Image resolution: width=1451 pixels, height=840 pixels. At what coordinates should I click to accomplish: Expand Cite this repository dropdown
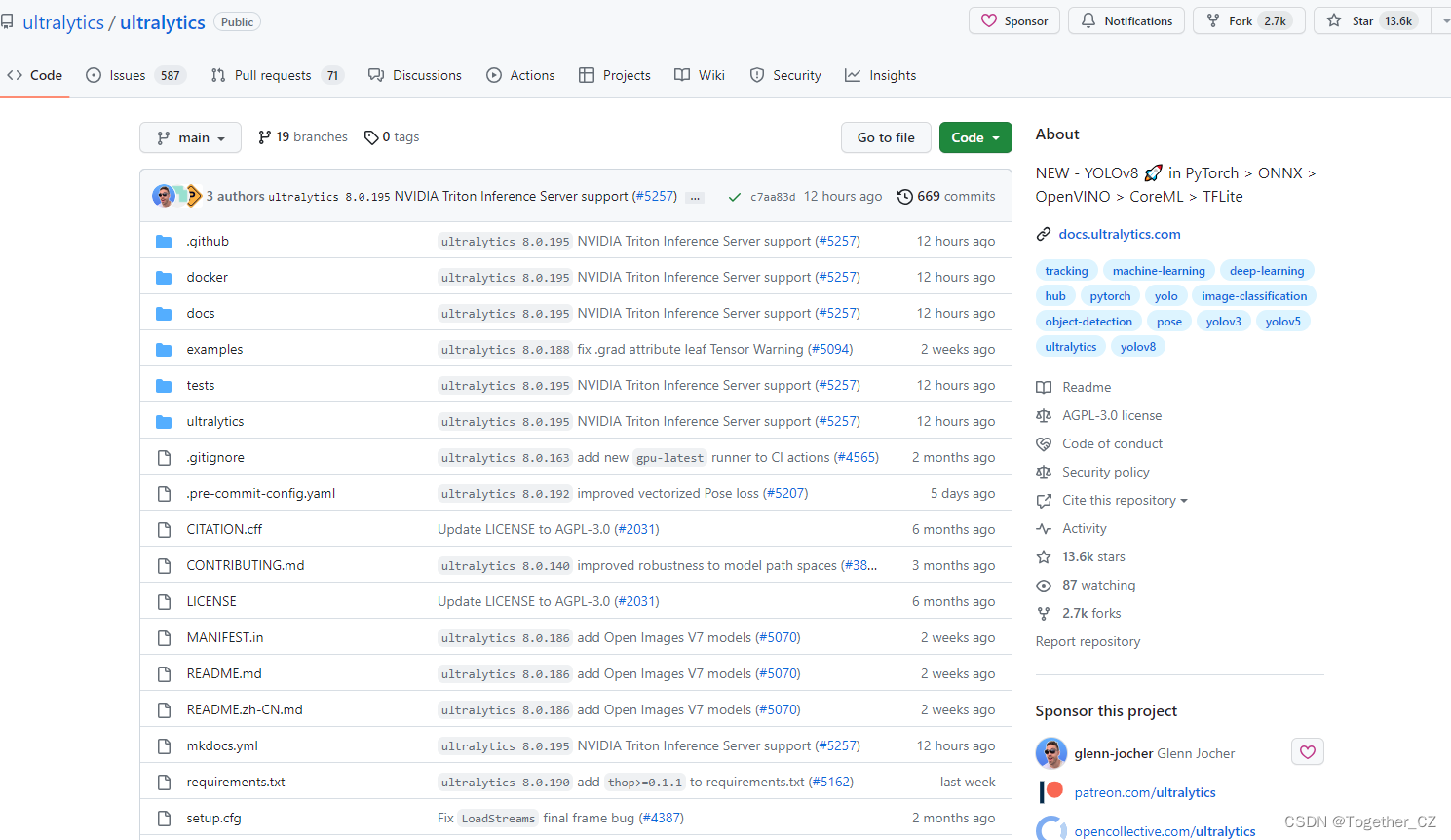click(1125, 500)
